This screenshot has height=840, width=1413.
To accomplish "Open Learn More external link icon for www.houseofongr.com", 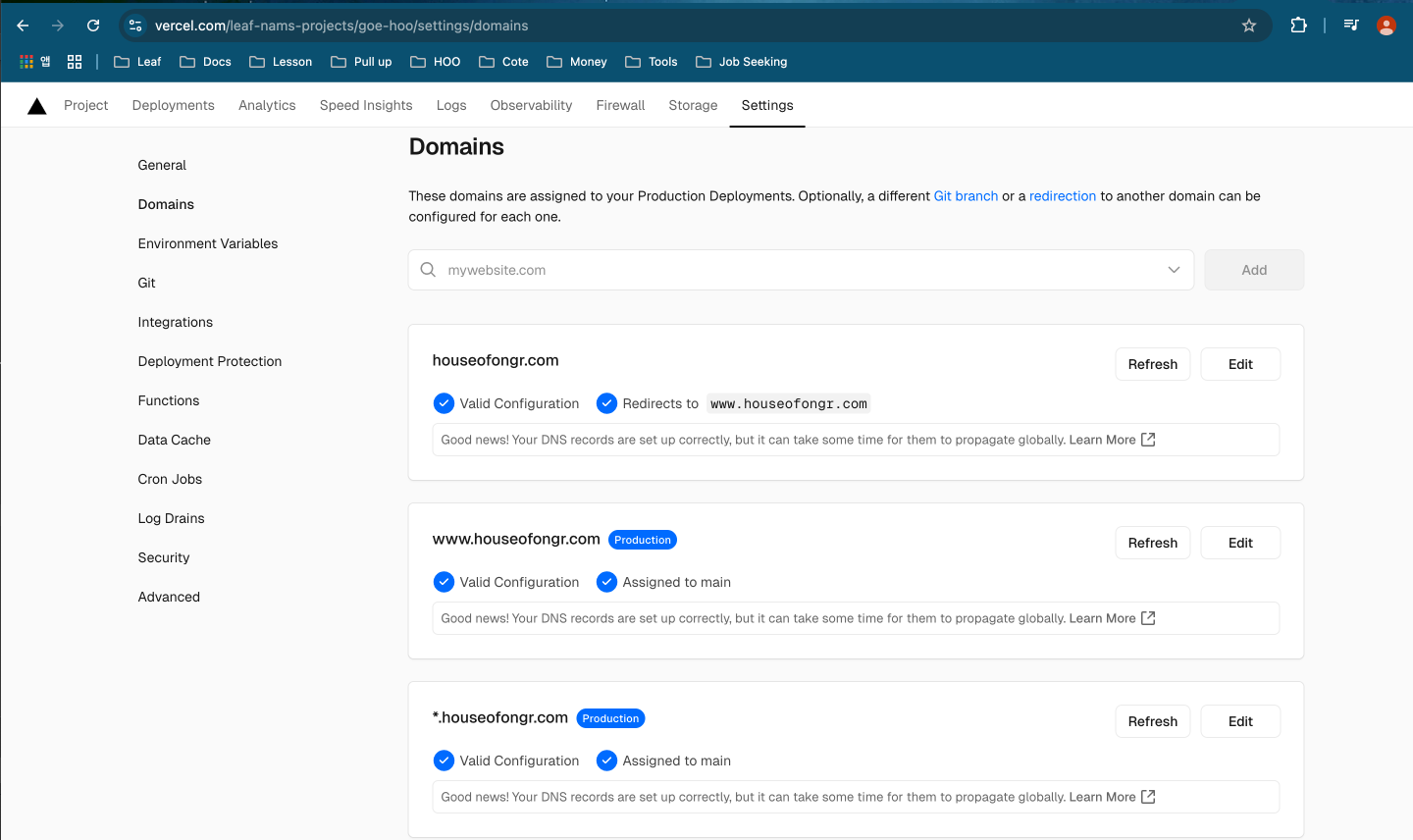I will [1148, 618].
